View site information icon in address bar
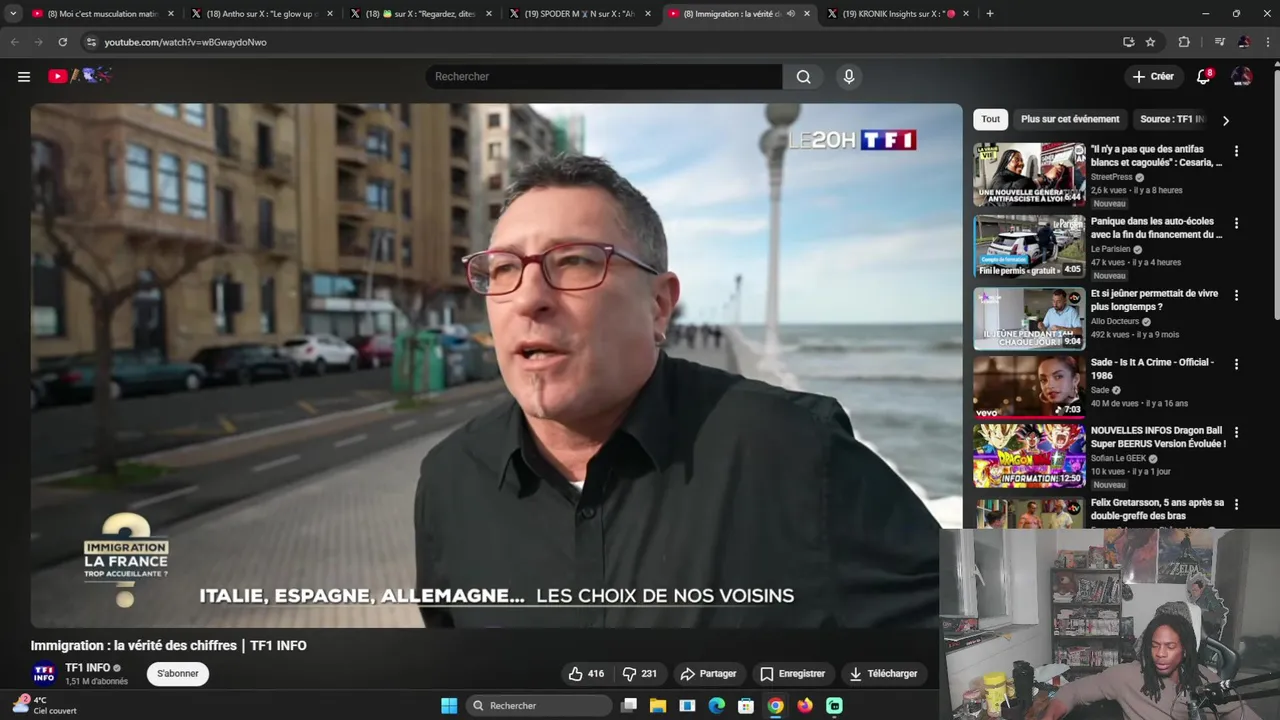Image resolution: width=1280 pixels, height=720 pixels. click(x=91, y=42)
